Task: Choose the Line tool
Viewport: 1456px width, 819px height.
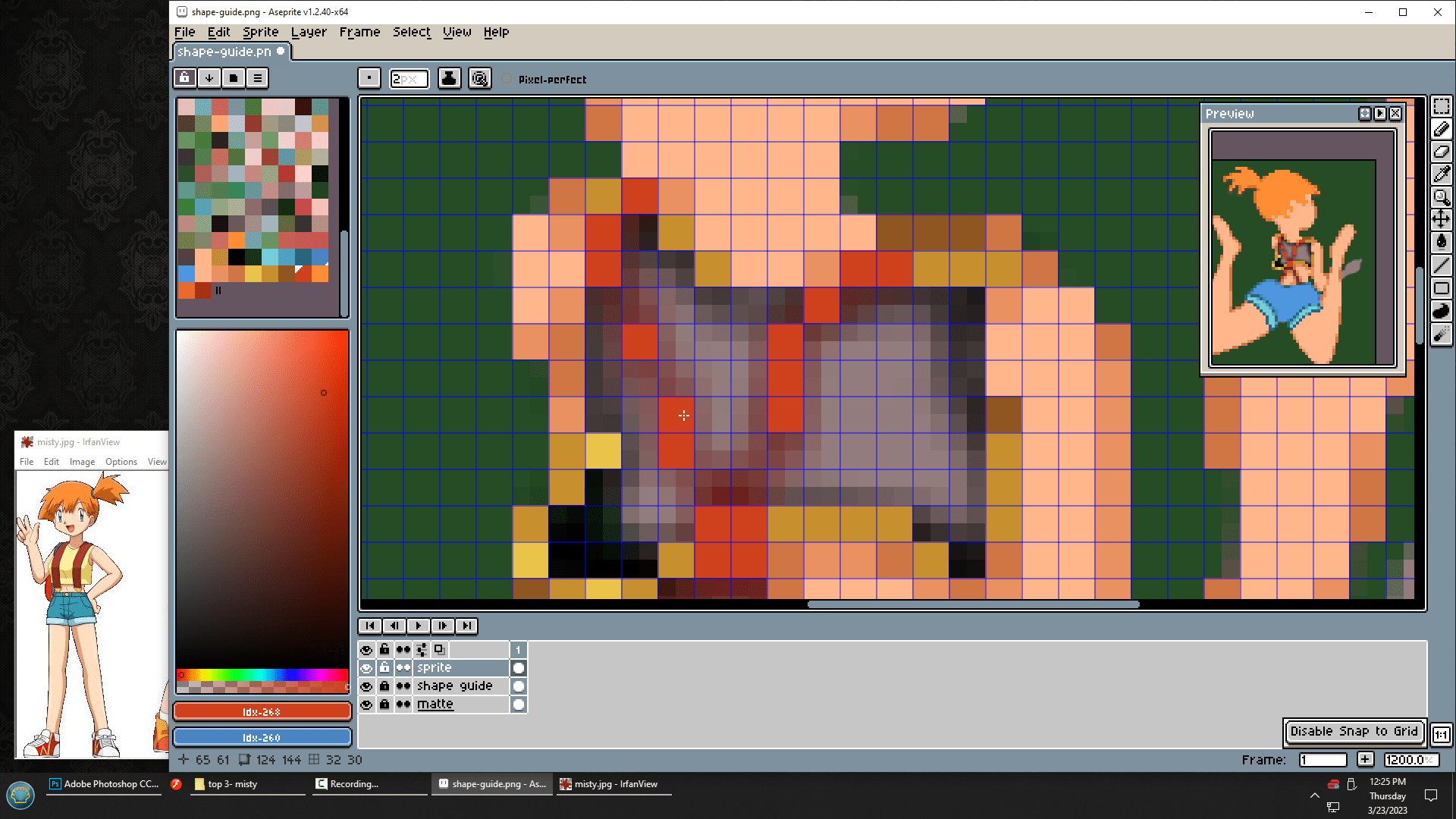Action: 1441,265
